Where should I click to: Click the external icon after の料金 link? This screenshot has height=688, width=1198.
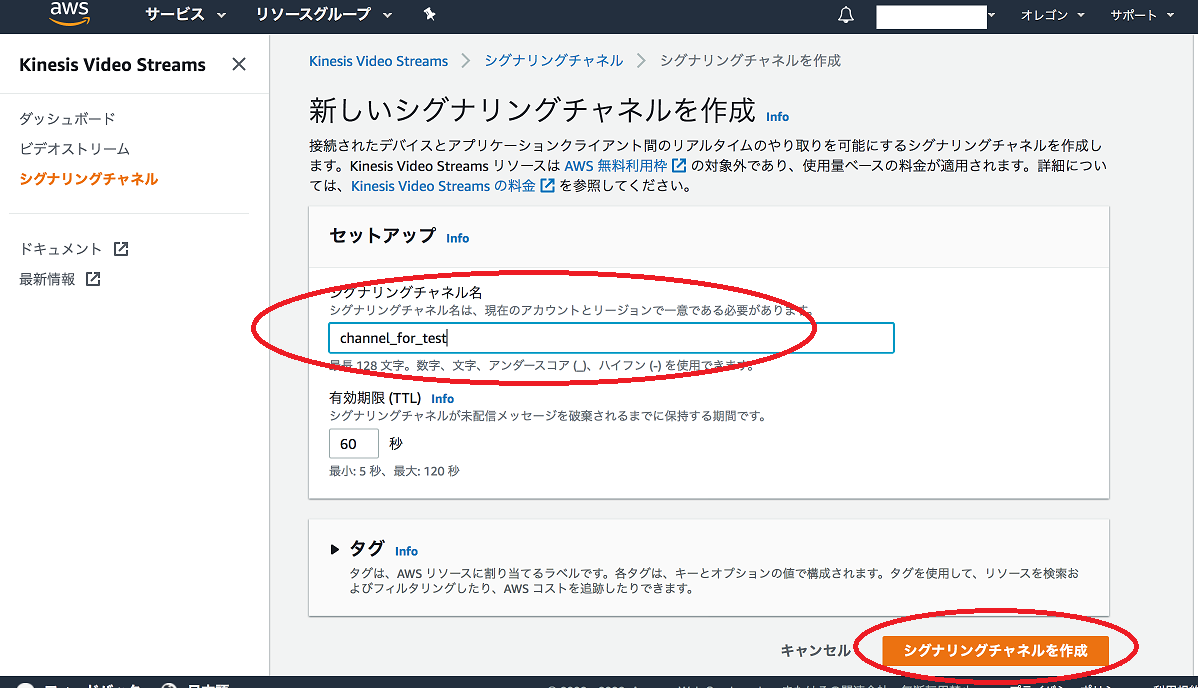tap(547, 186)
